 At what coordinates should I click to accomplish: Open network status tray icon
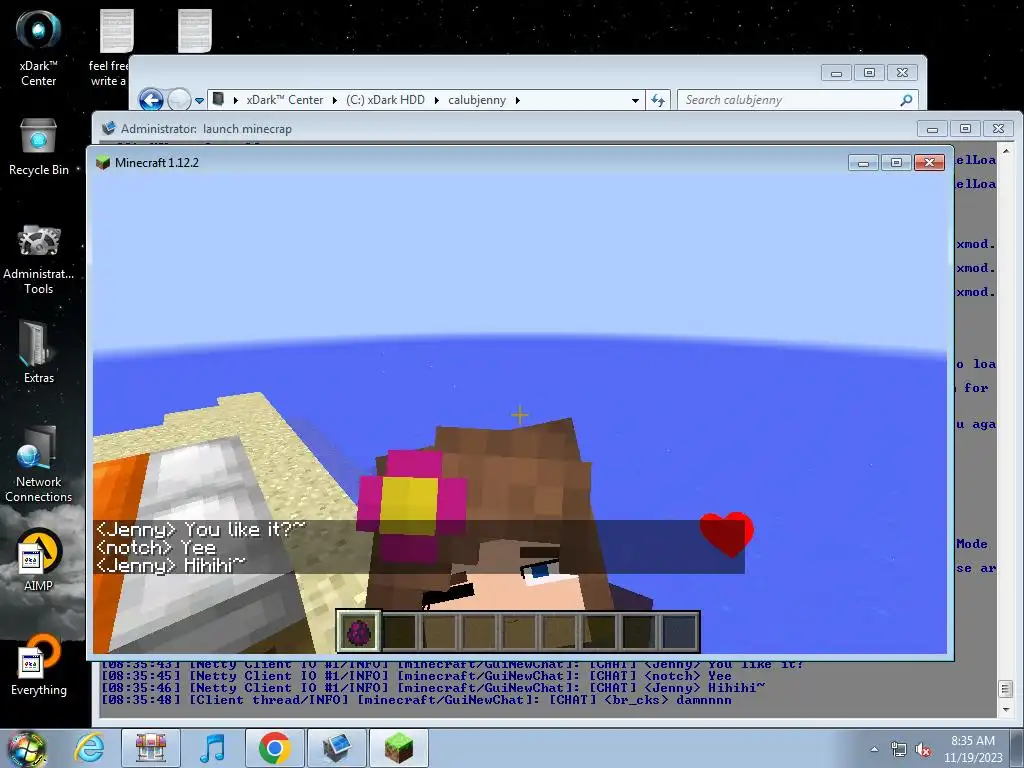[899, 749]
